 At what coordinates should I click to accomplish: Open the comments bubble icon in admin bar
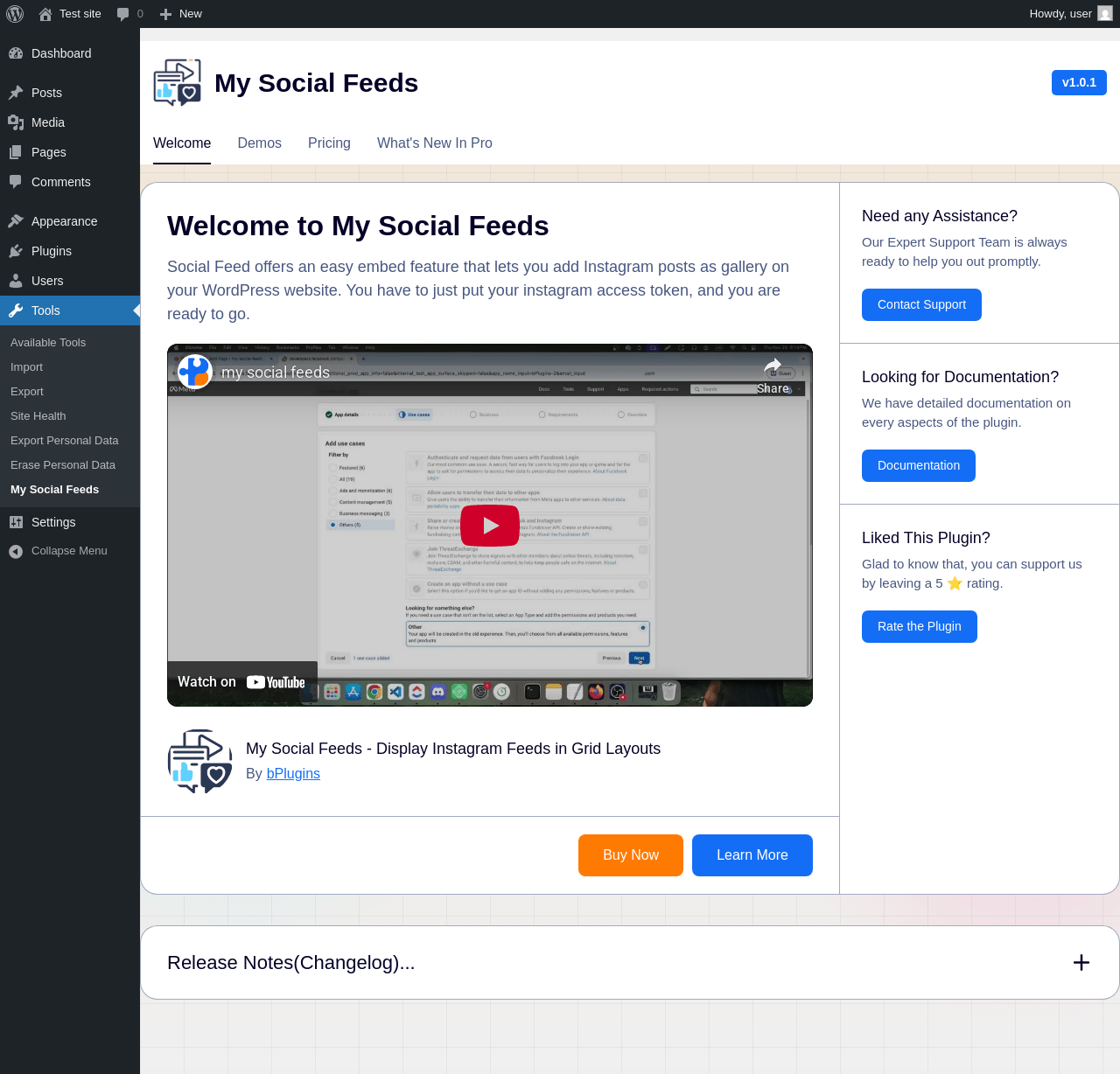pos(123,14)
